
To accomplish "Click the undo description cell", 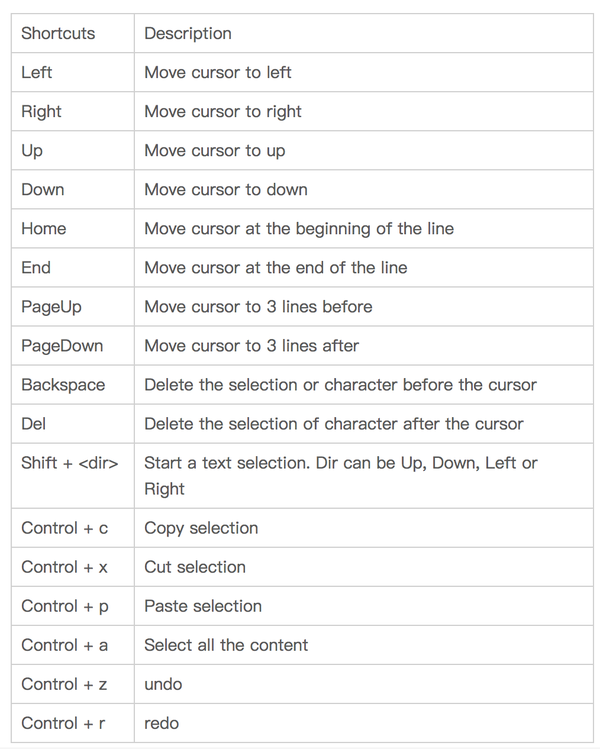I will (x=163, y=683).
